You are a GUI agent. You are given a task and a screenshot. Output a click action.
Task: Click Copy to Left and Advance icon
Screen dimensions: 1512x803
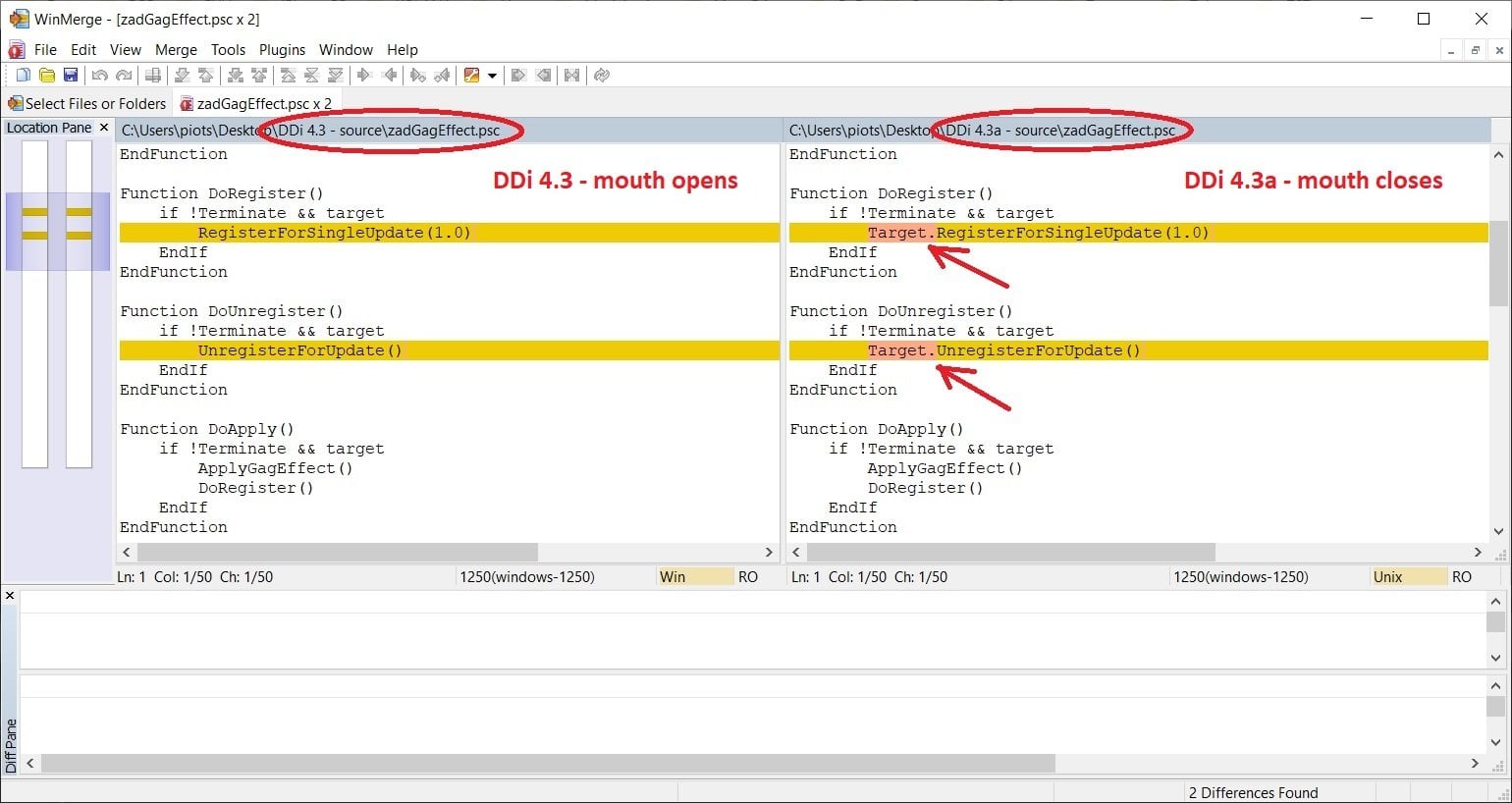pos(442,76)
